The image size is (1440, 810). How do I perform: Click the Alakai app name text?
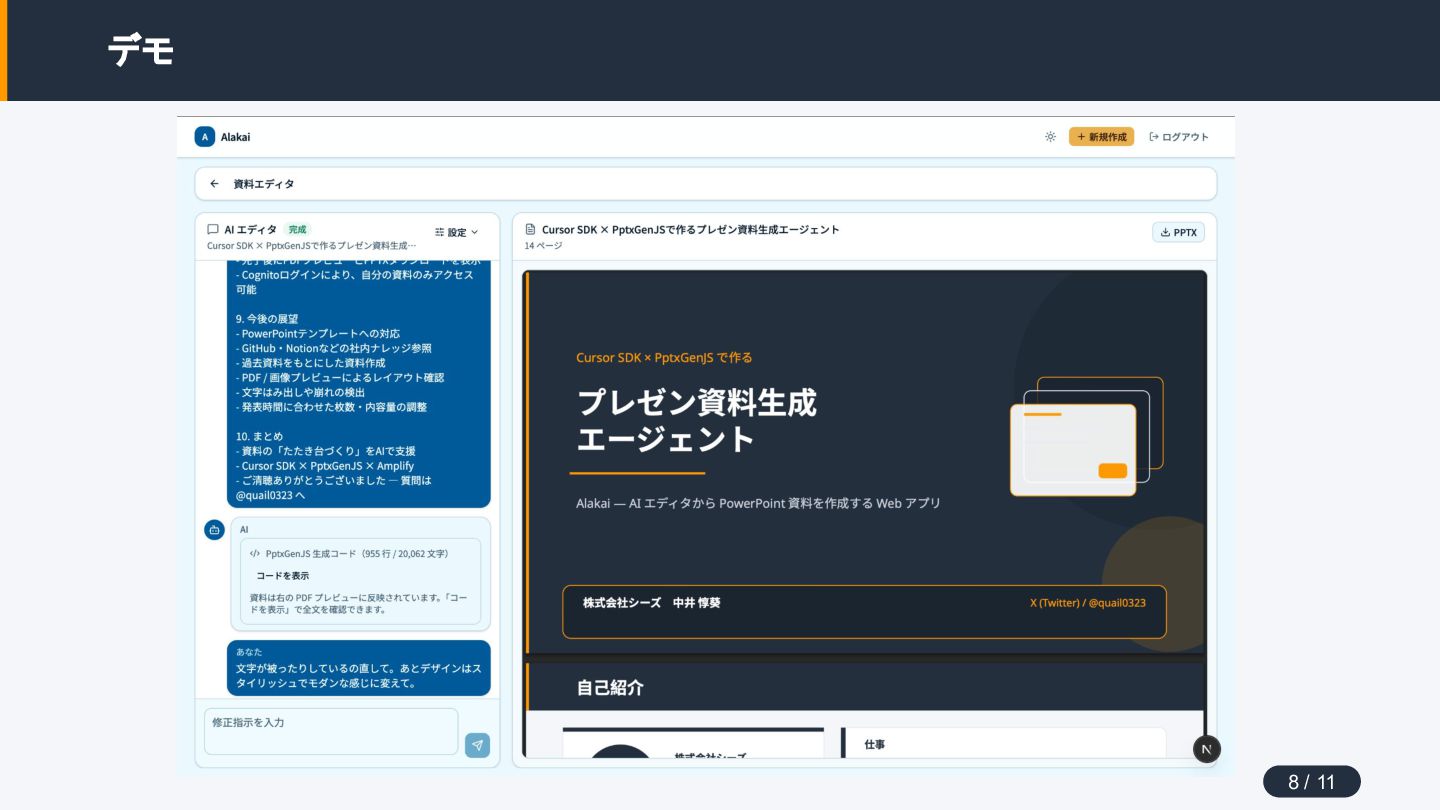[236, 137]
